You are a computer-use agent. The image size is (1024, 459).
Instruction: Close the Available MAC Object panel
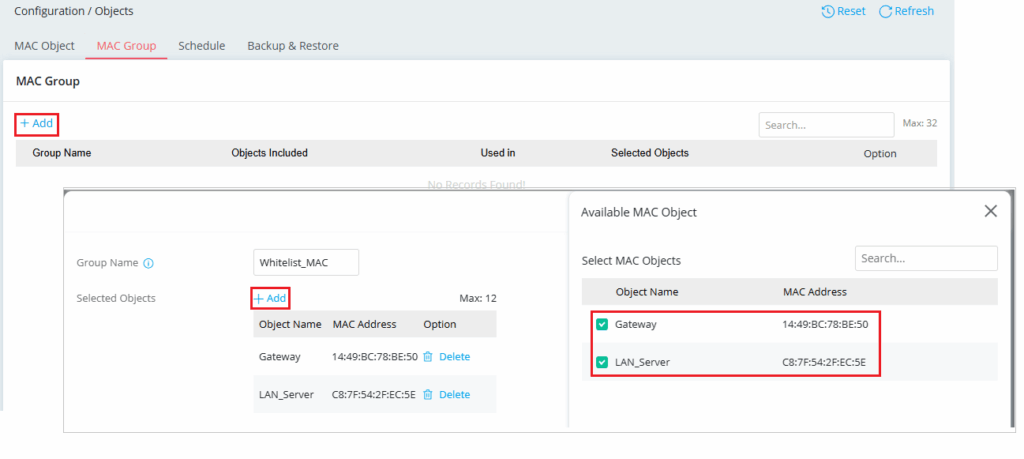pyautogui.click(x=990, y=211)
